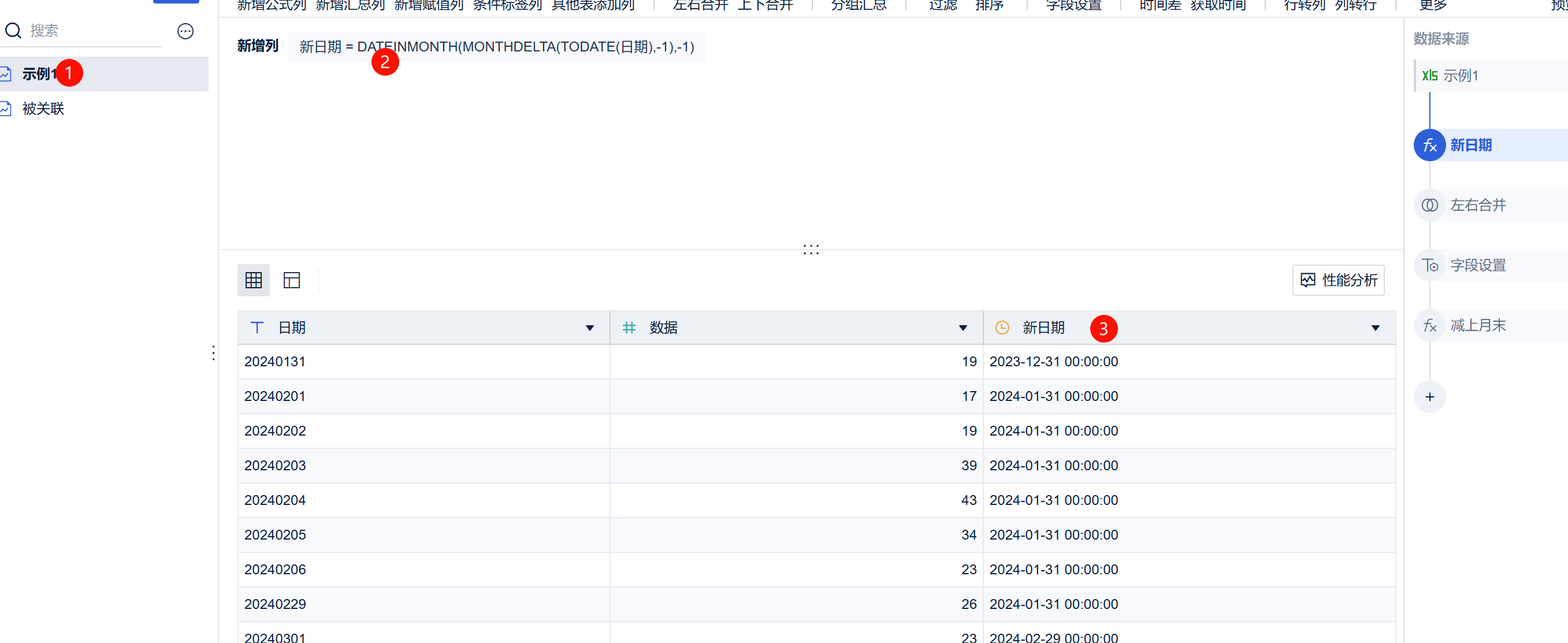Switch to the grid table view icon

(x=253, y=280)
